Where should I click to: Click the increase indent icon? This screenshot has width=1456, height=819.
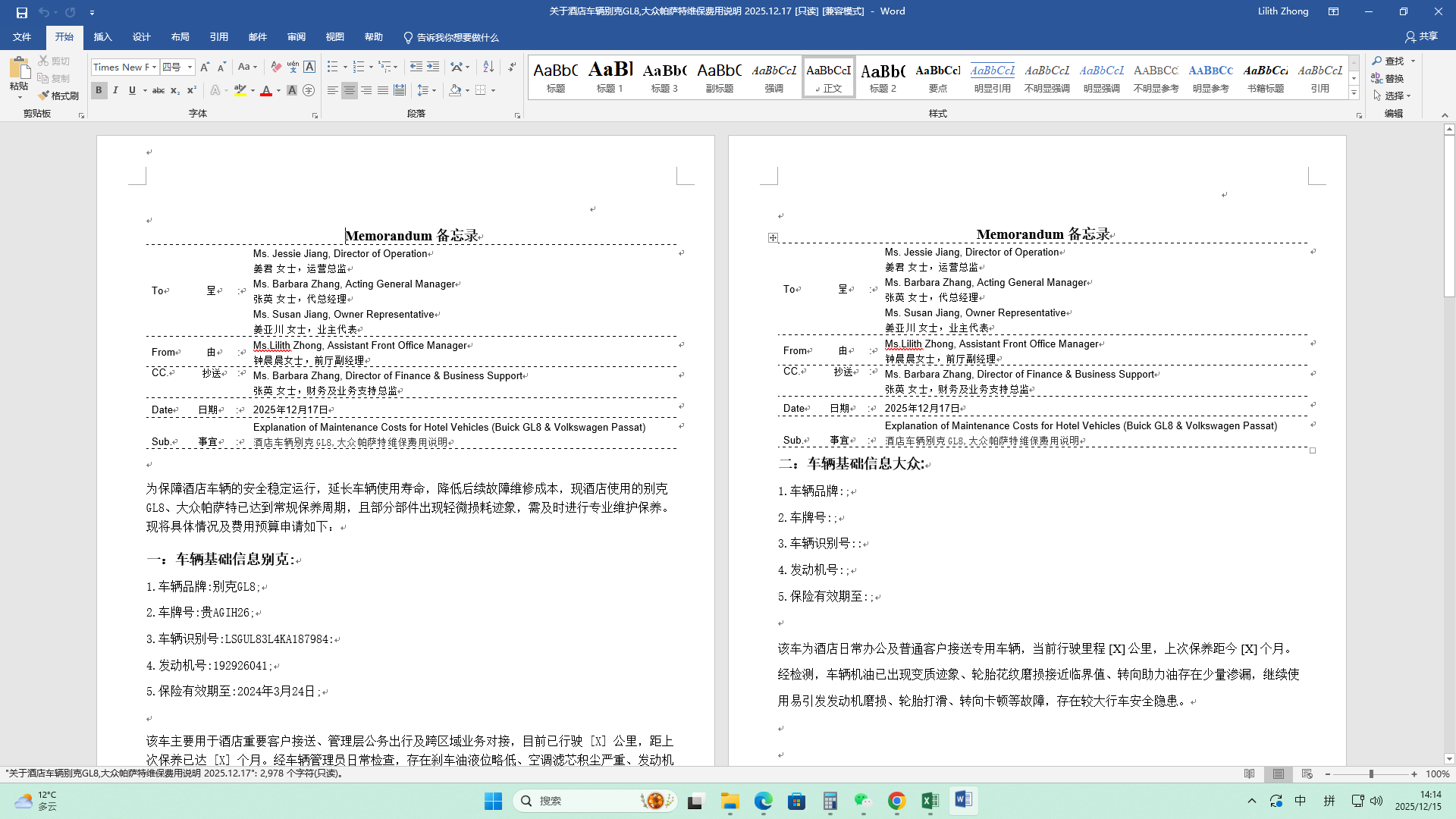pyautogui.click(x=433, y=67)
